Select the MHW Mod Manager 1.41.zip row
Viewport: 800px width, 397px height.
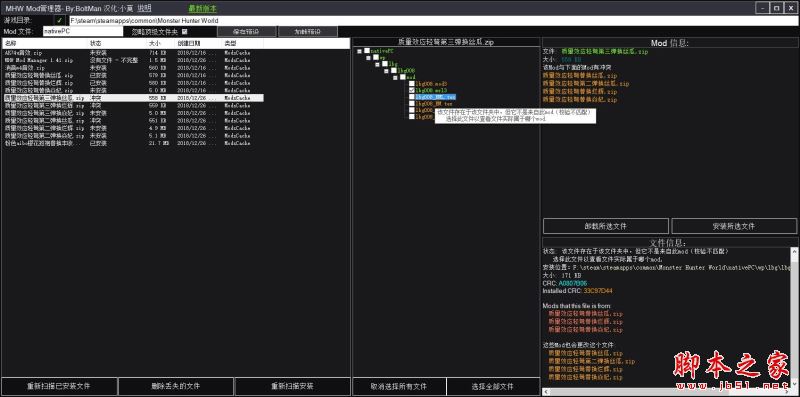(133, 60)
